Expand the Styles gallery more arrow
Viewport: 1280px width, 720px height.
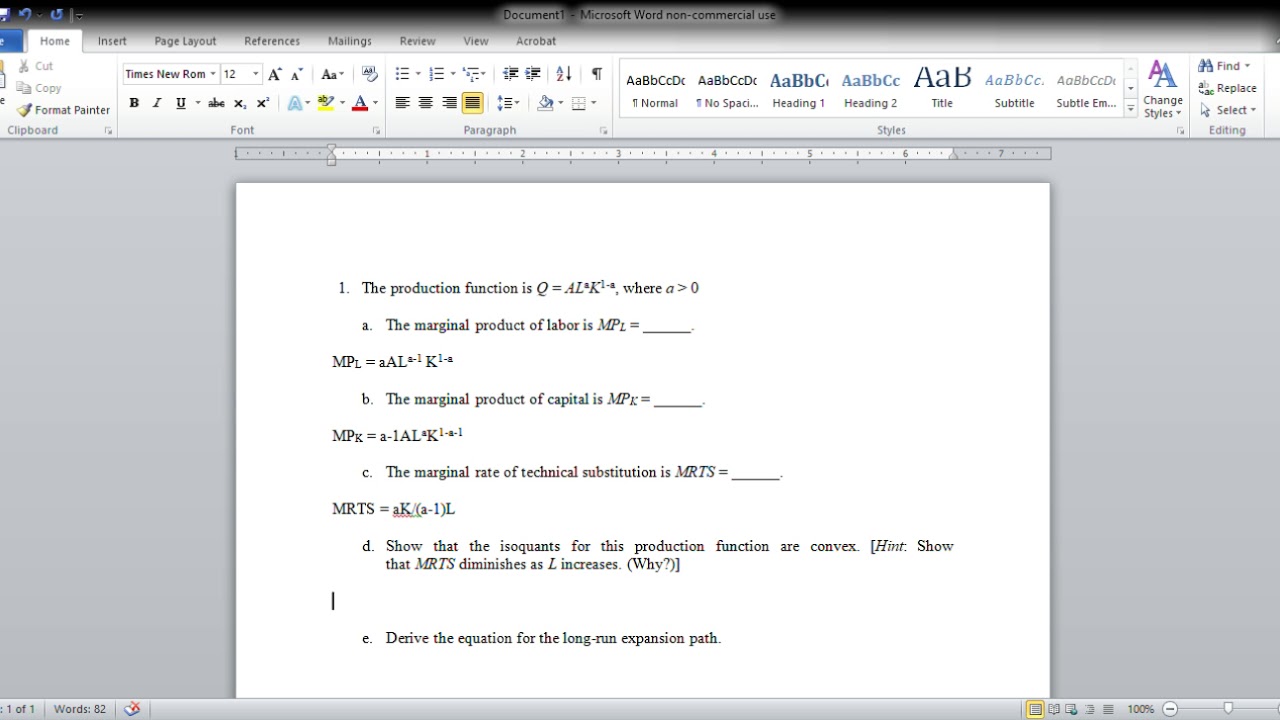(1131, 110)
